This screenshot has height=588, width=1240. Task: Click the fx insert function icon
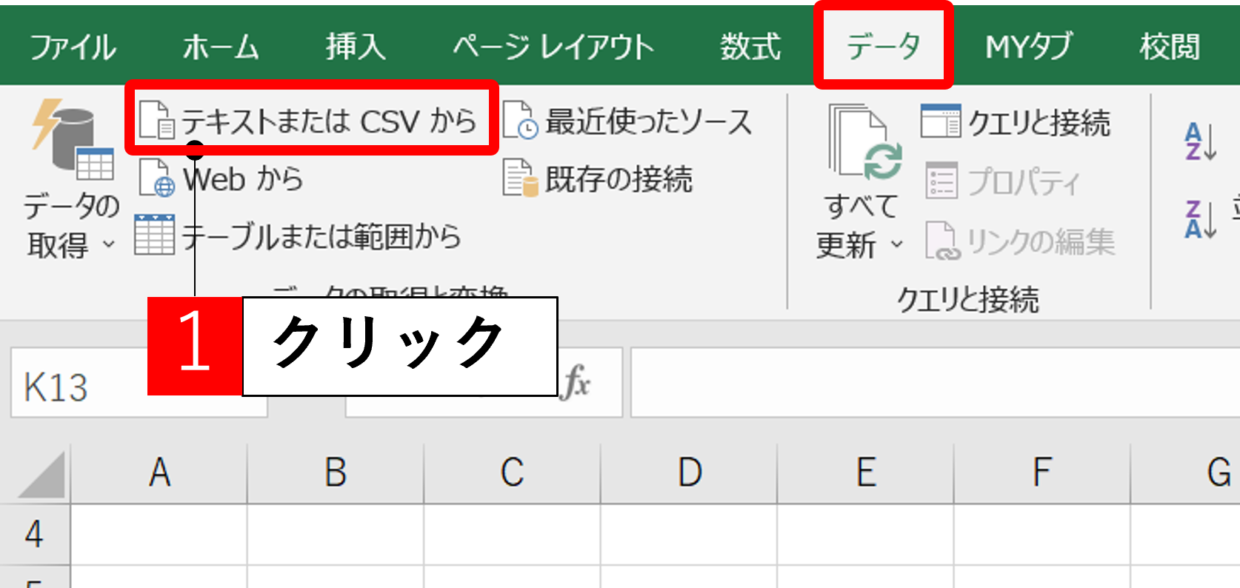(x=575, y=383)
